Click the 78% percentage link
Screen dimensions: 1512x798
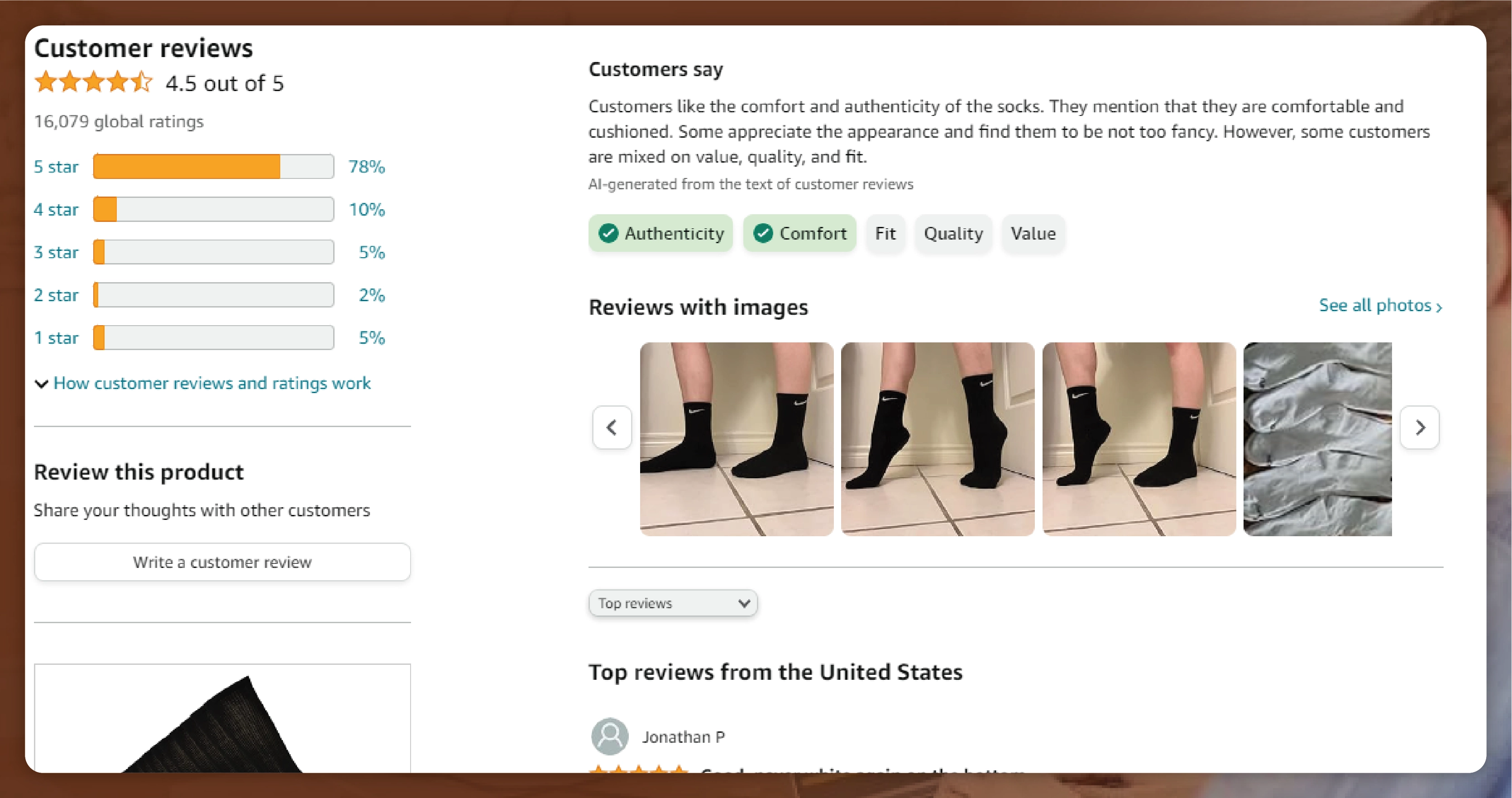click(367, 167)
